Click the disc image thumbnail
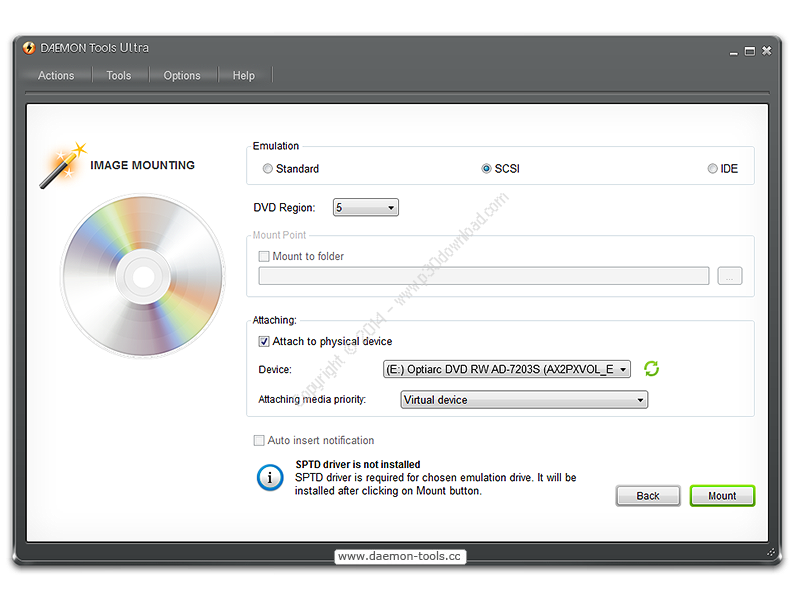 143,276
